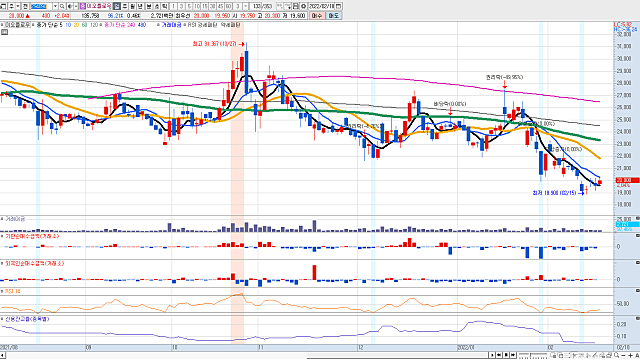
Task: Click the scroll left arrow at bottom
Action: 2,356
